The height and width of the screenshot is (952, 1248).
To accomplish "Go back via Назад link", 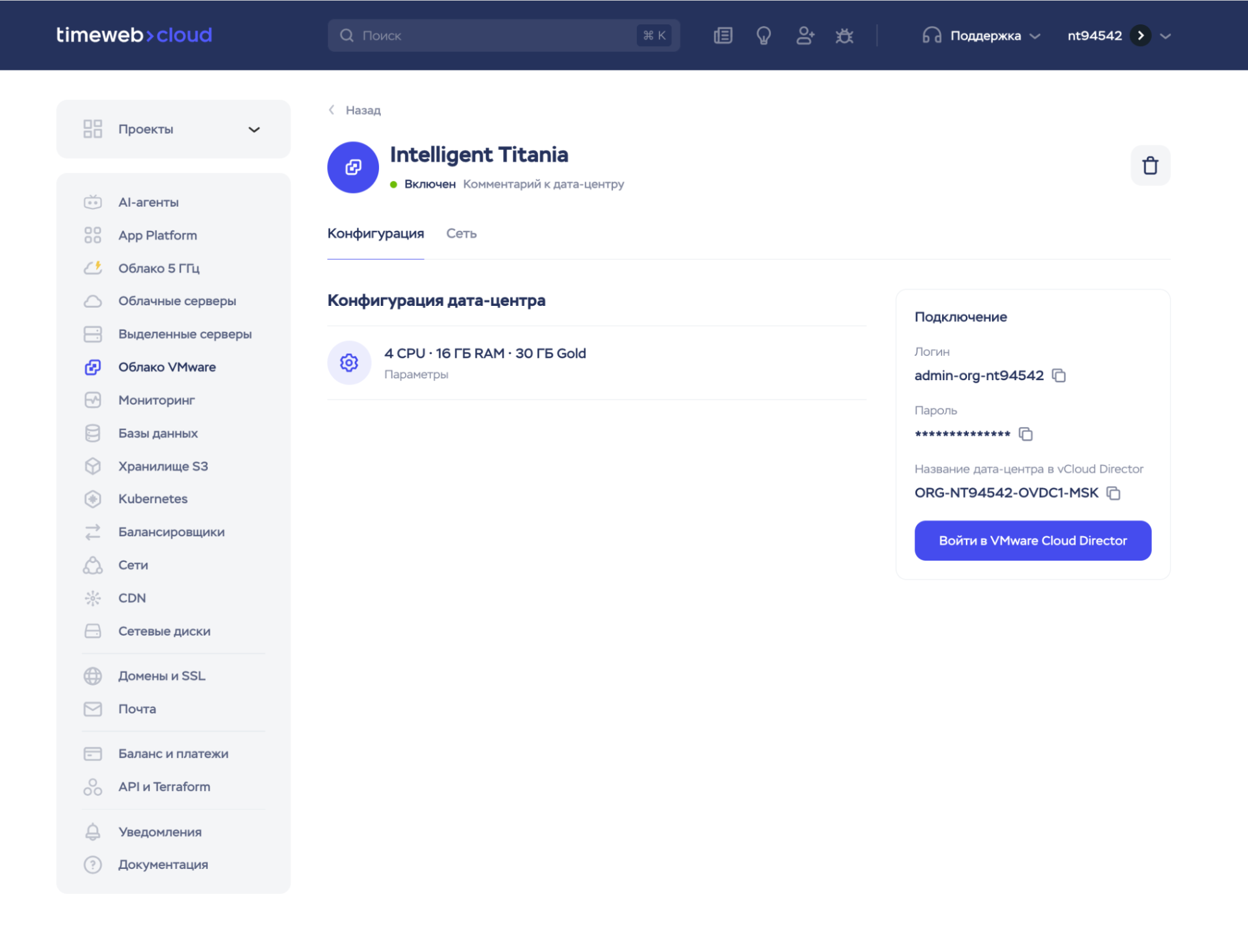I will coord(355,110).
